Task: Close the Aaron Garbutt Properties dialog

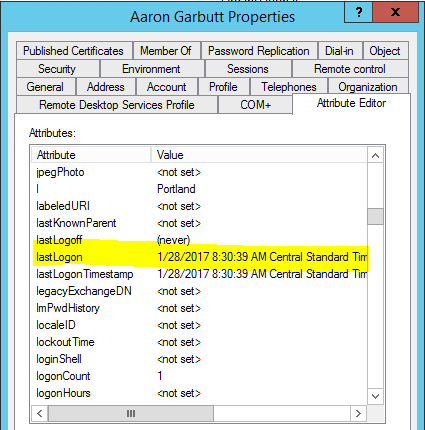Action: coord(395,12)
